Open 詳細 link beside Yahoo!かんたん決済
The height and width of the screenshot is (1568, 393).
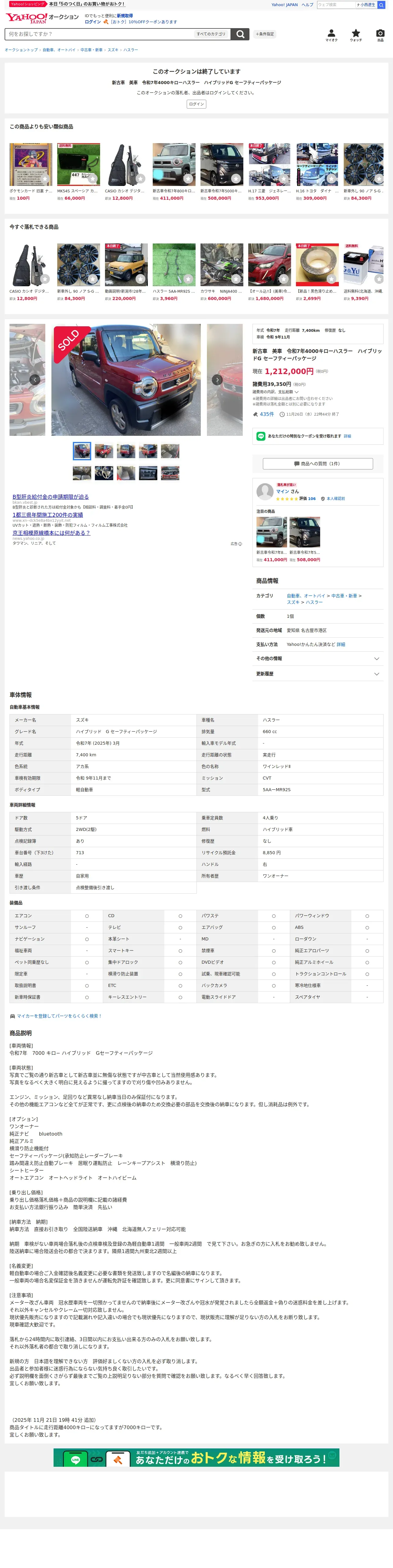(x=341, y=645)
